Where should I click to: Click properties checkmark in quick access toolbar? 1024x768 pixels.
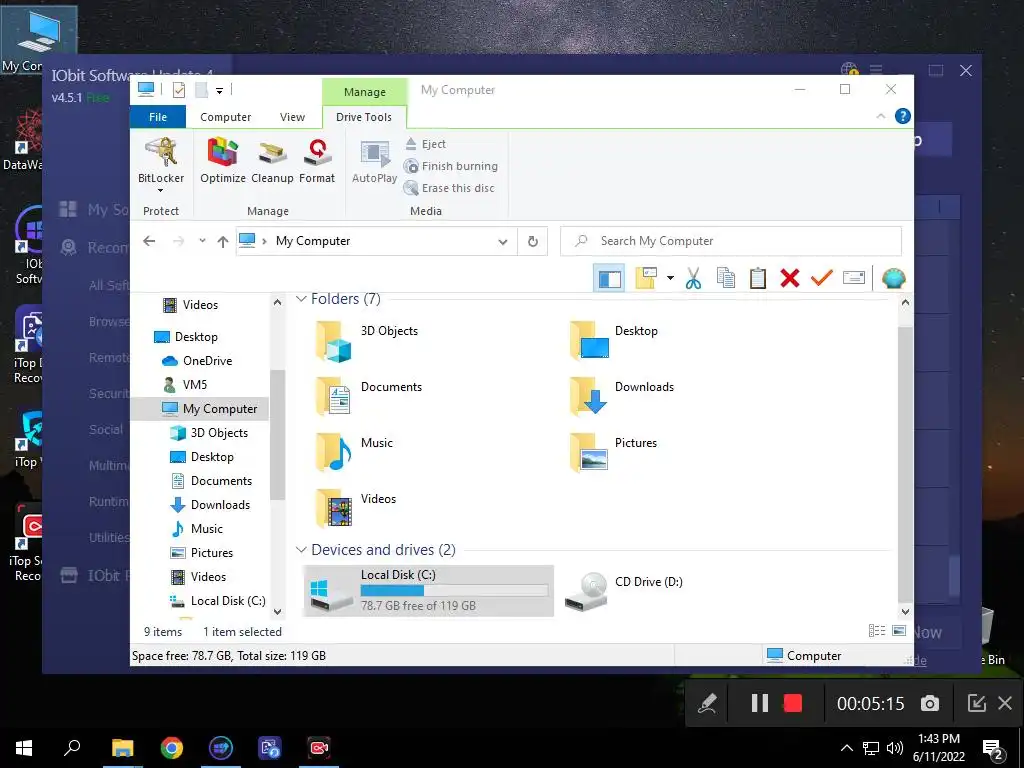(179, 90)
